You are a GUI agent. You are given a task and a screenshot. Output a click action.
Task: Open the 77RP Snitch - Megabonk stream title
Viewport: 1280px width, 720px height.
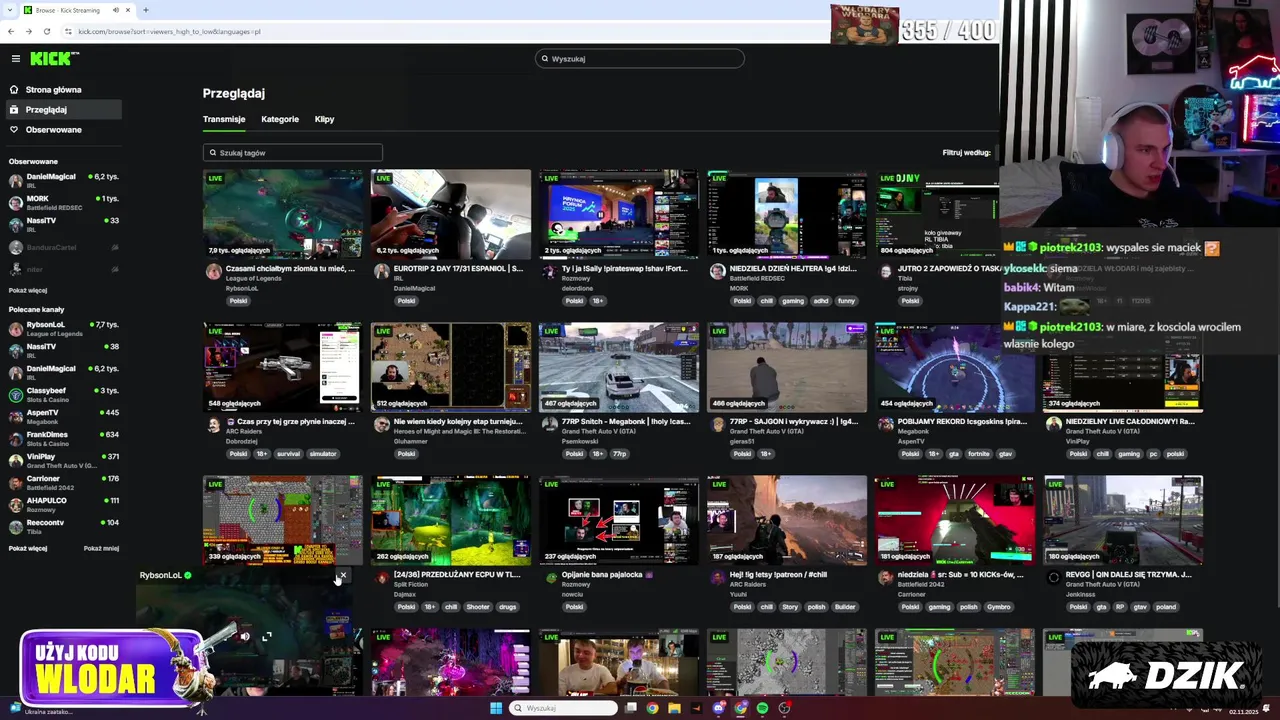coord(626,422)
